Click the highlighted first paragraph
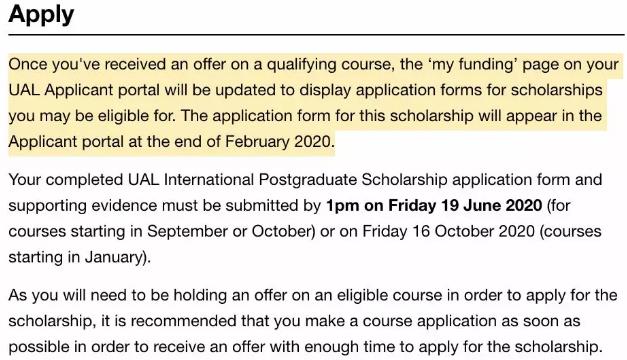The image size is (627, 360). 314,103
